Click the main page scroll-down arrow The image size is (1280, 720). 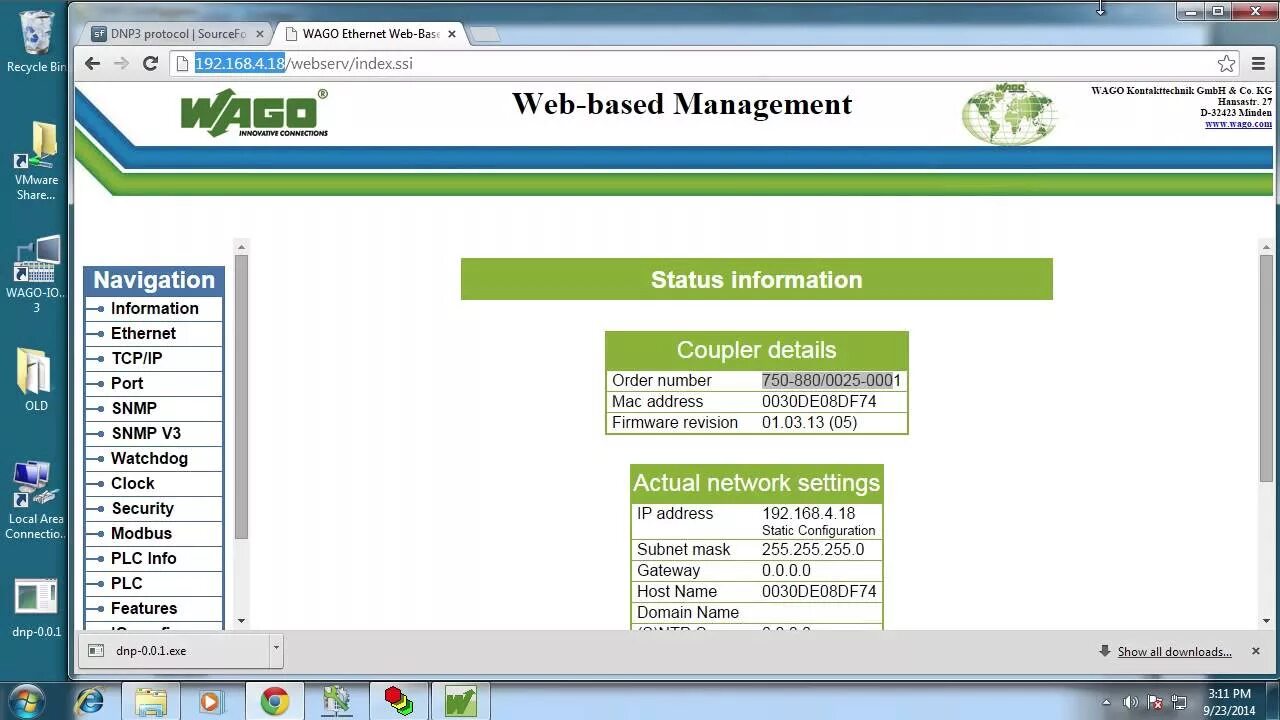click(x=1266, y=621)
